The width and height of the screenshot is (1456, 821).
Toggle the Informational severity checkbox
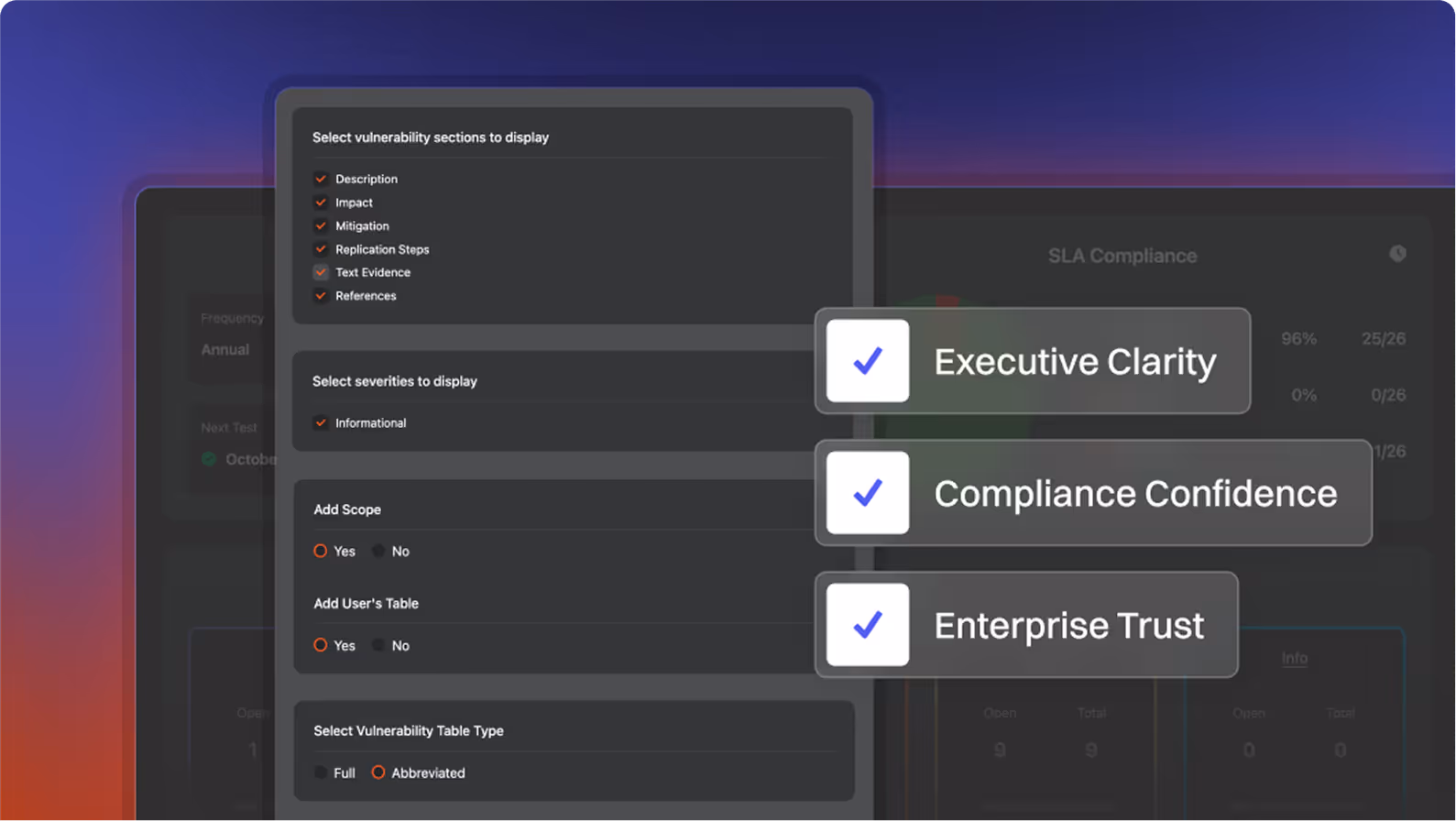tap(321, 422)
